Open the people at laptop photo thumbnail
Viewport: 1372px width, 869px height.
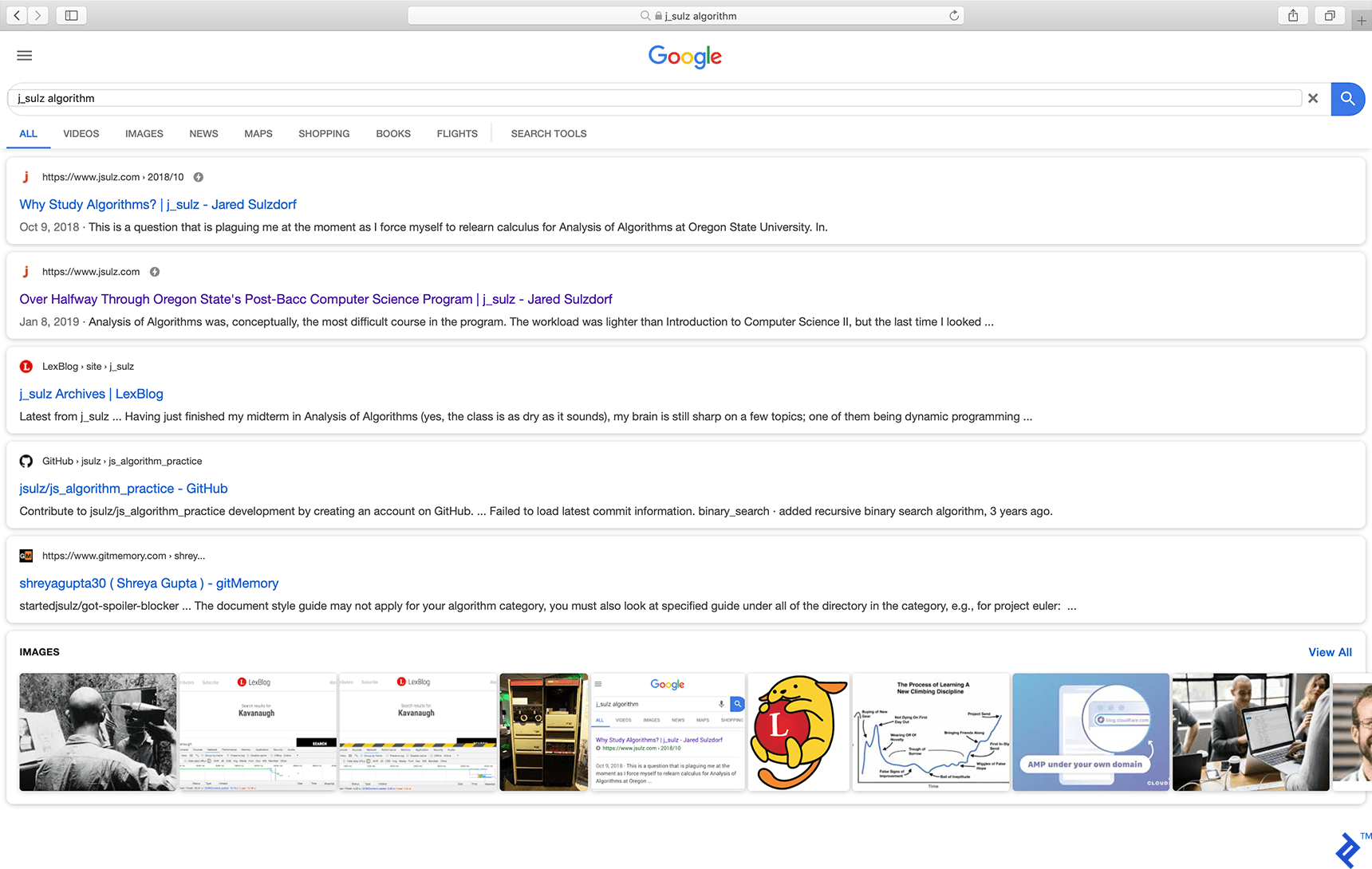[1251, 732]
